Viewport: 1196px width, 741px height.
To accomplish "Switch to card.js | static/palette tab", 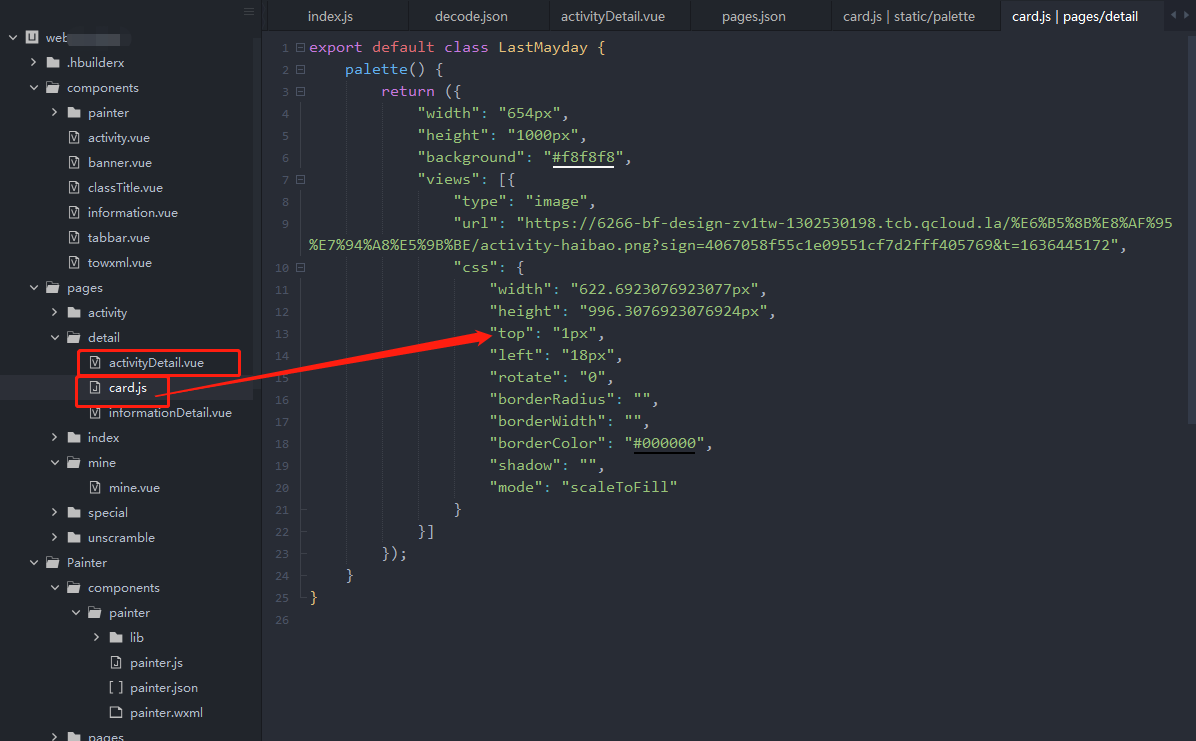I will point(909,16).
